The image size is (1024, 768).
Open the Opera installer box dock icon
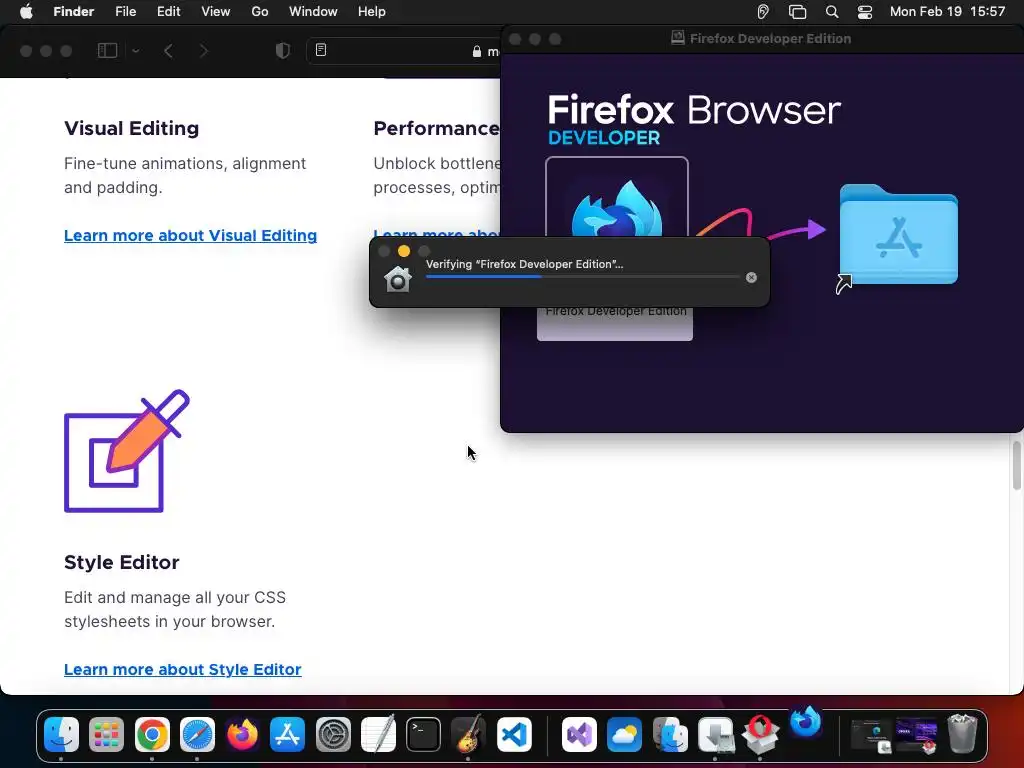click(x=760, y=735)
